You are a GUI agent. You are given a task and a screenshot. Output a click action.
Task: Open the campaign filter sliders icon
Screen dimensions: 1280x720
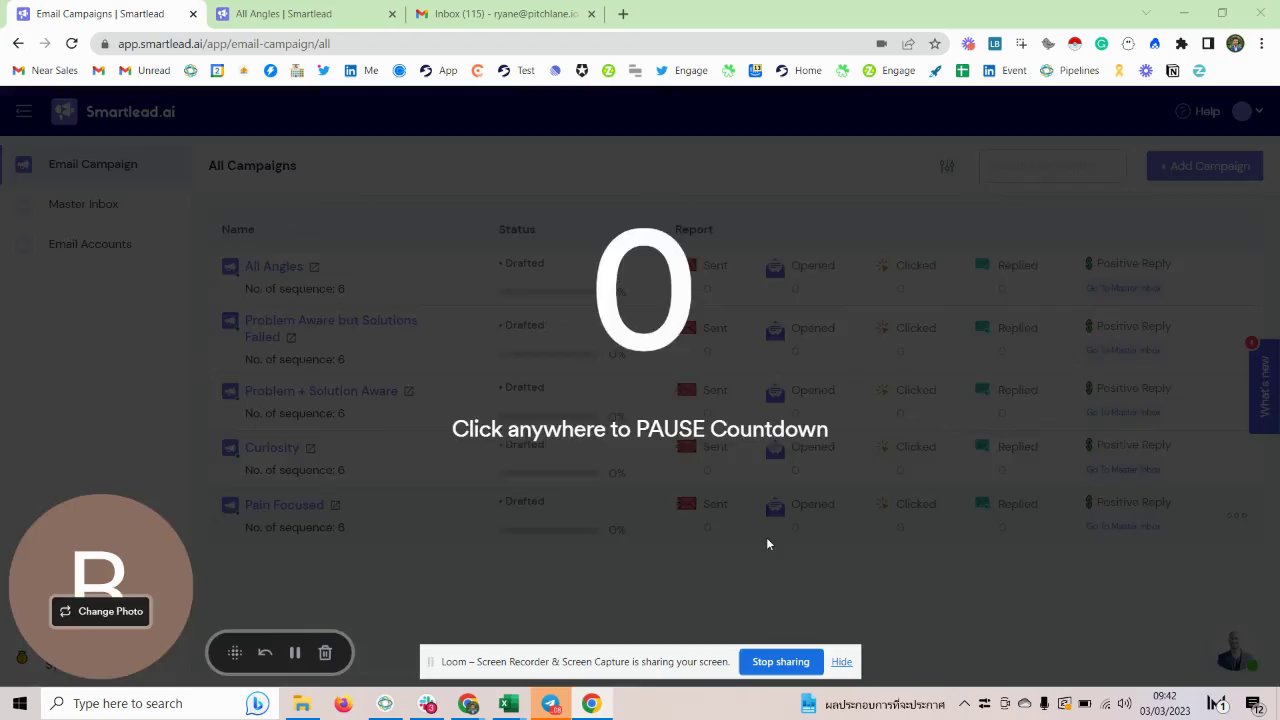[947, 166]
